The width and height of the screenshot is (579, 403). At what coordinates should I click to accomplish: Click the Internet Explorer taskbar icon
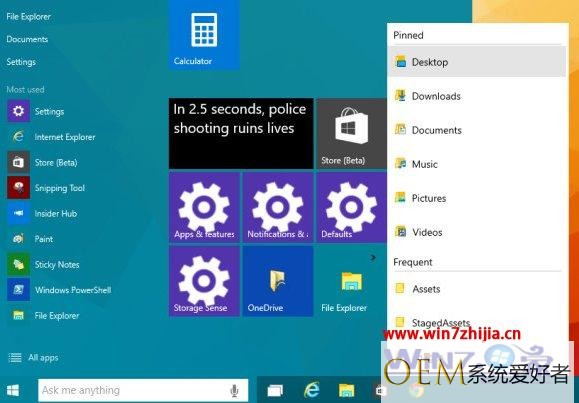pos(311,390)
